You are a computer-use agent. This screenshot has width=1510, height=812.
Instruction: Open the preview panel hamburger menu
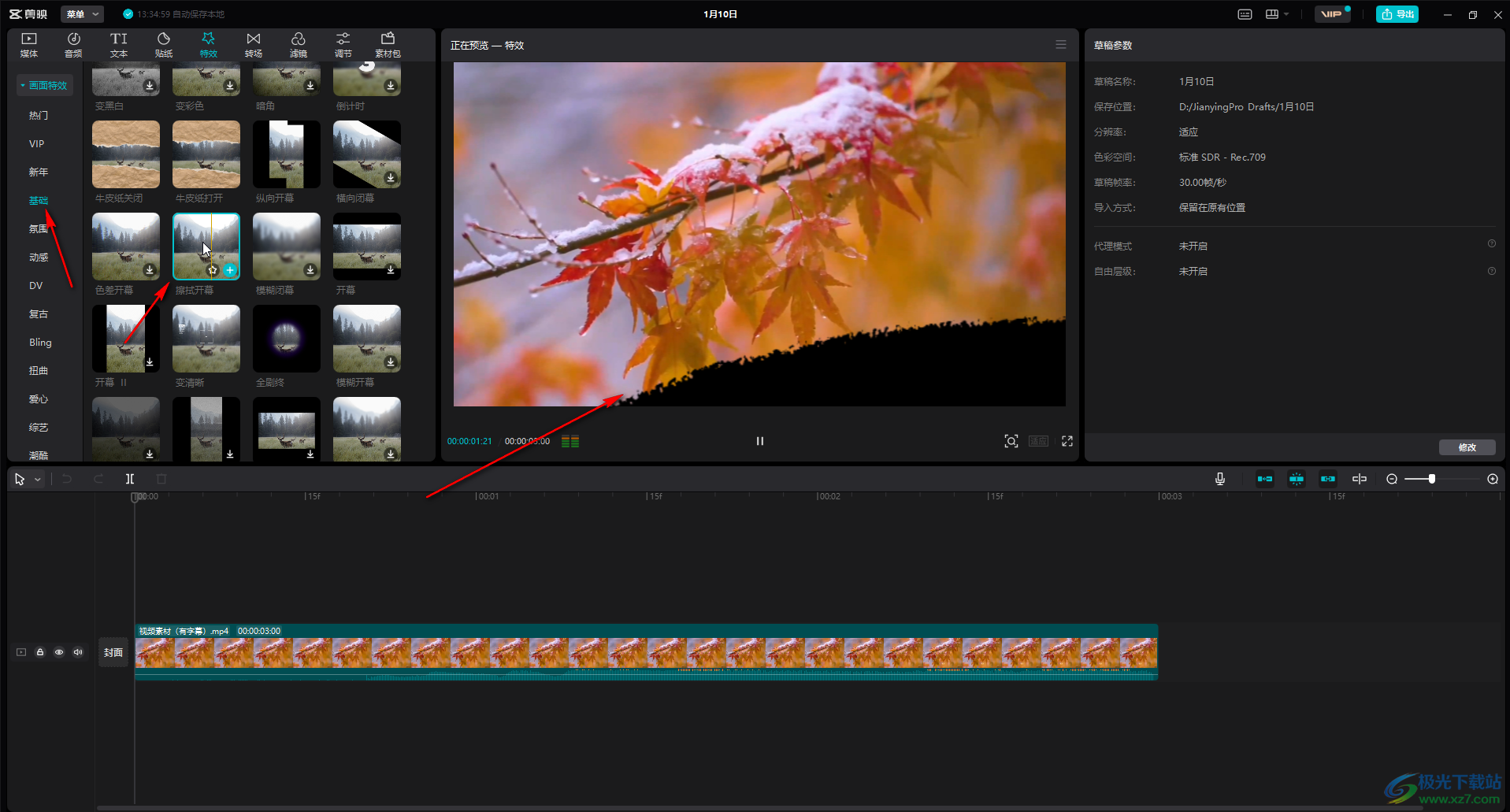click(1061, 45)
